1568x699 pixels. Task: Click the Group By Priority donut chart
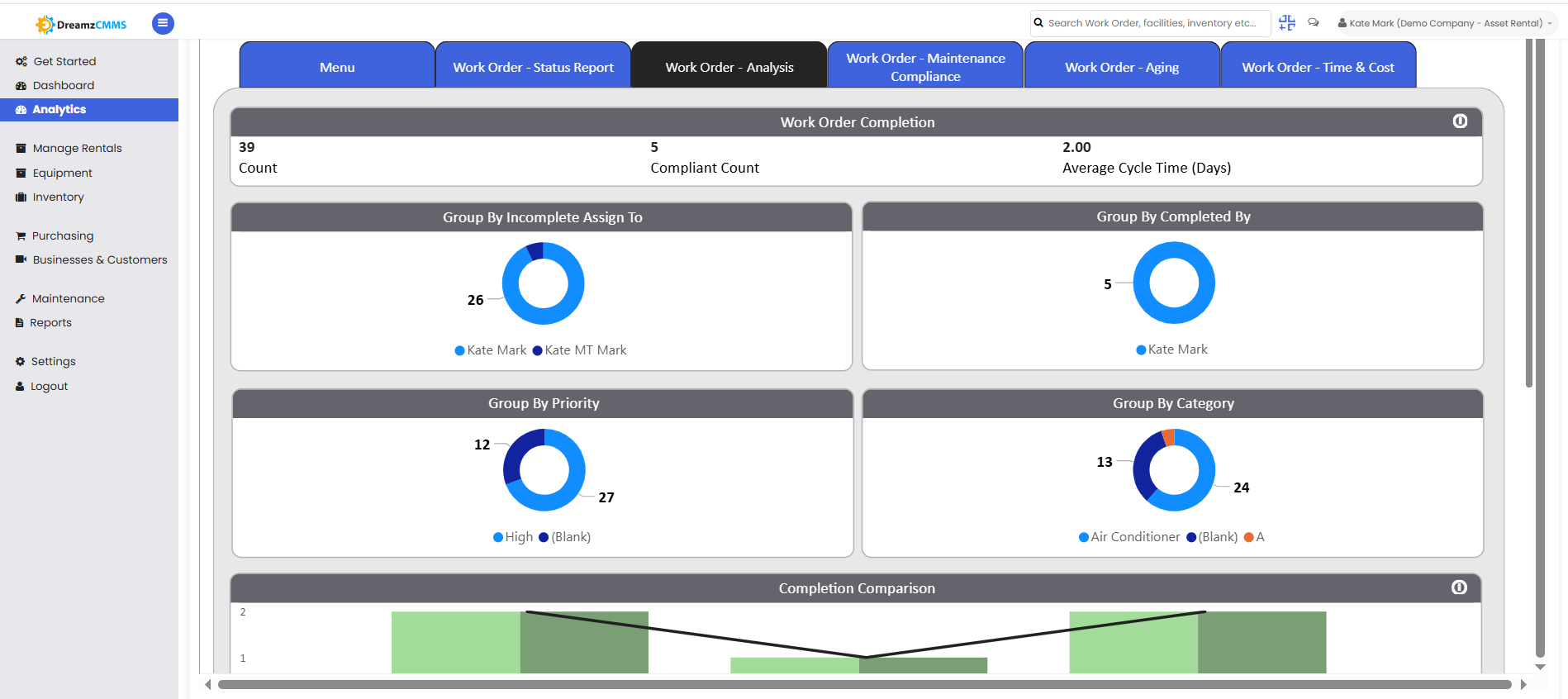point(544,469)
